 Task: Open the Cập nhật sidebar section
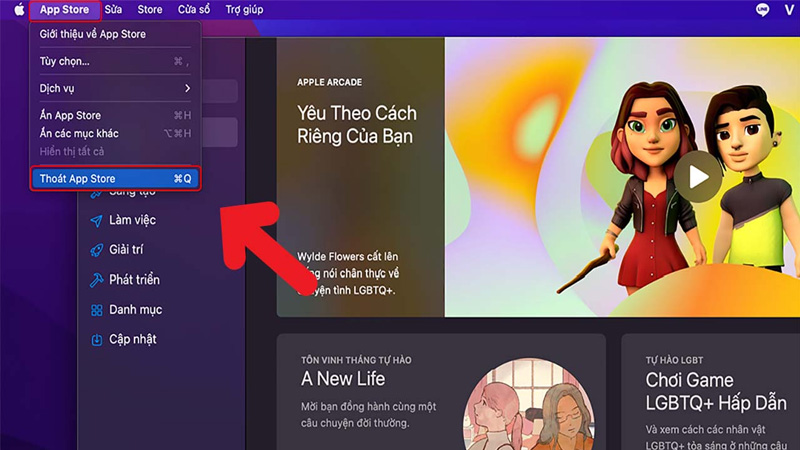tap(133, 339)
